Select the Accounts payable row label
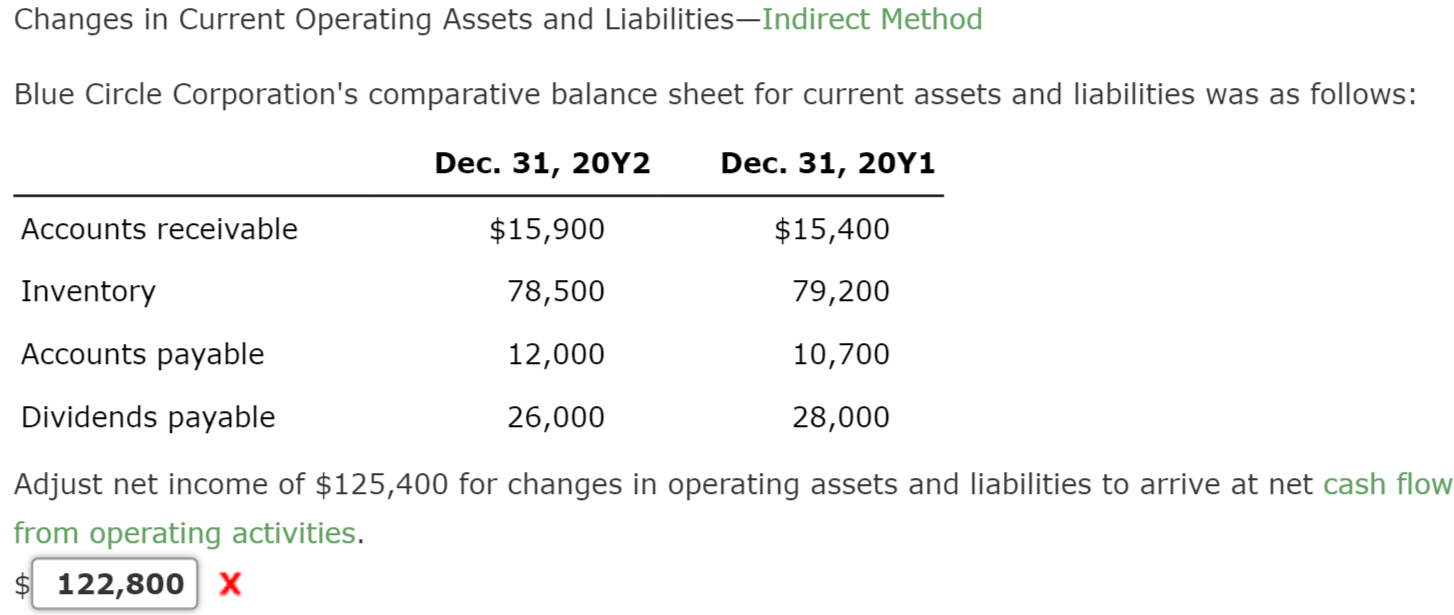 (143, 354)
